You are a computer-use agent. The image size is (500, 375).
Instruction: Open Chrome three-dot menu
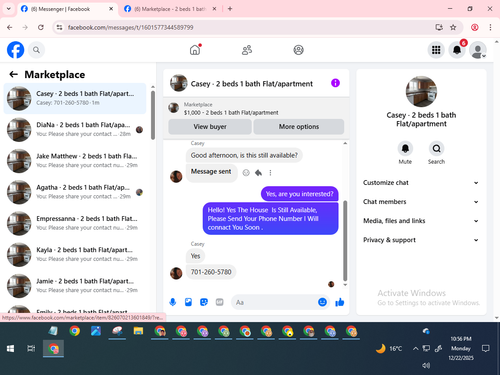490,27
